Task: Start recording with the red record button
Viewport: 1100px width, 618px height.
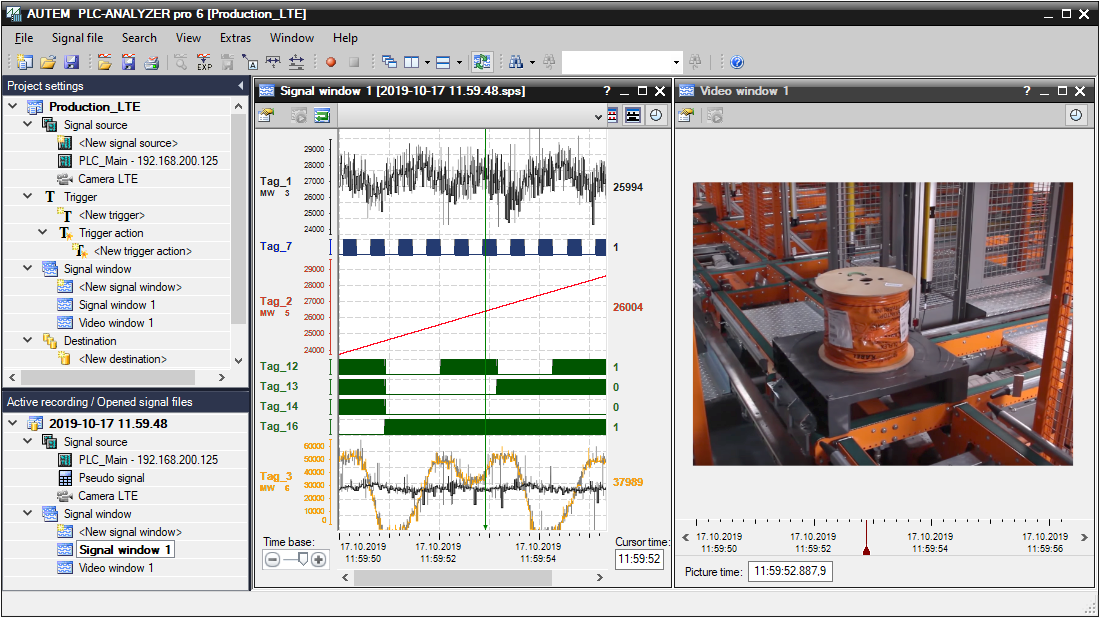Action: 330,61
